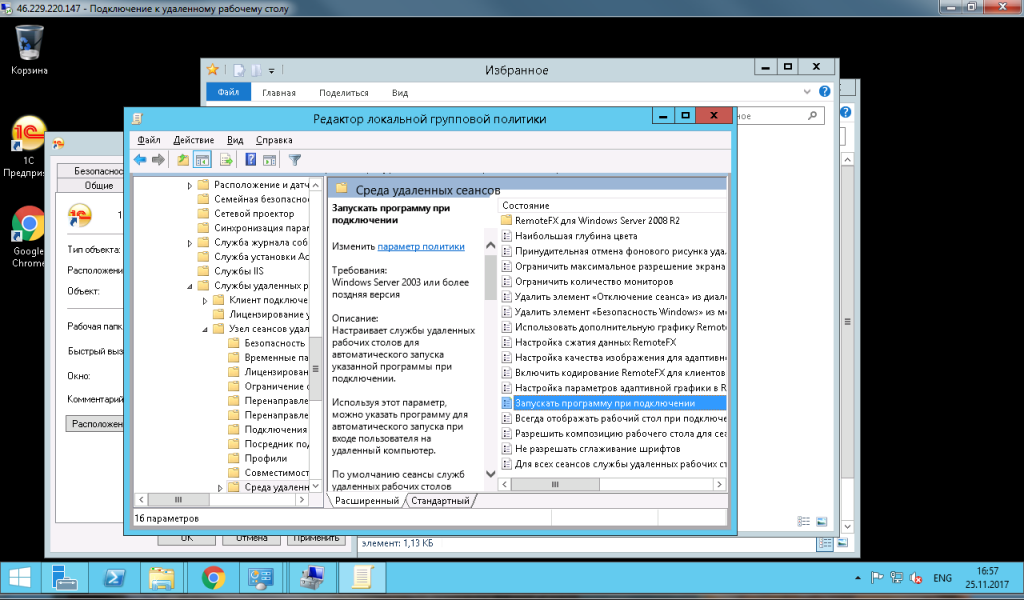The width and height of the screenshot is (1024, 600).
Task: Click the Export list toolbar icon
Action: pos(226,160)
